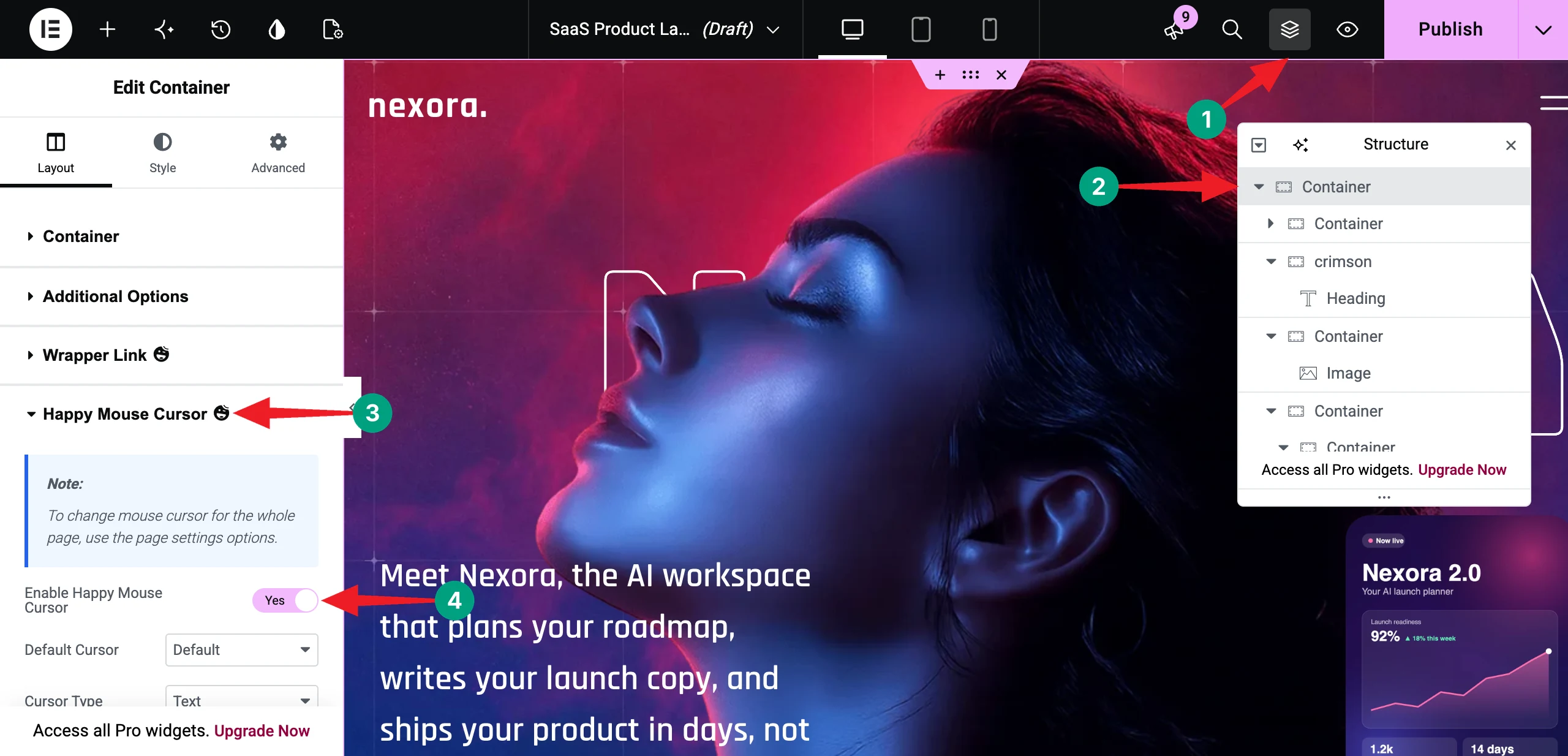
Task: Select the Image item in Structure
Action: click(x=1384, y=372)
